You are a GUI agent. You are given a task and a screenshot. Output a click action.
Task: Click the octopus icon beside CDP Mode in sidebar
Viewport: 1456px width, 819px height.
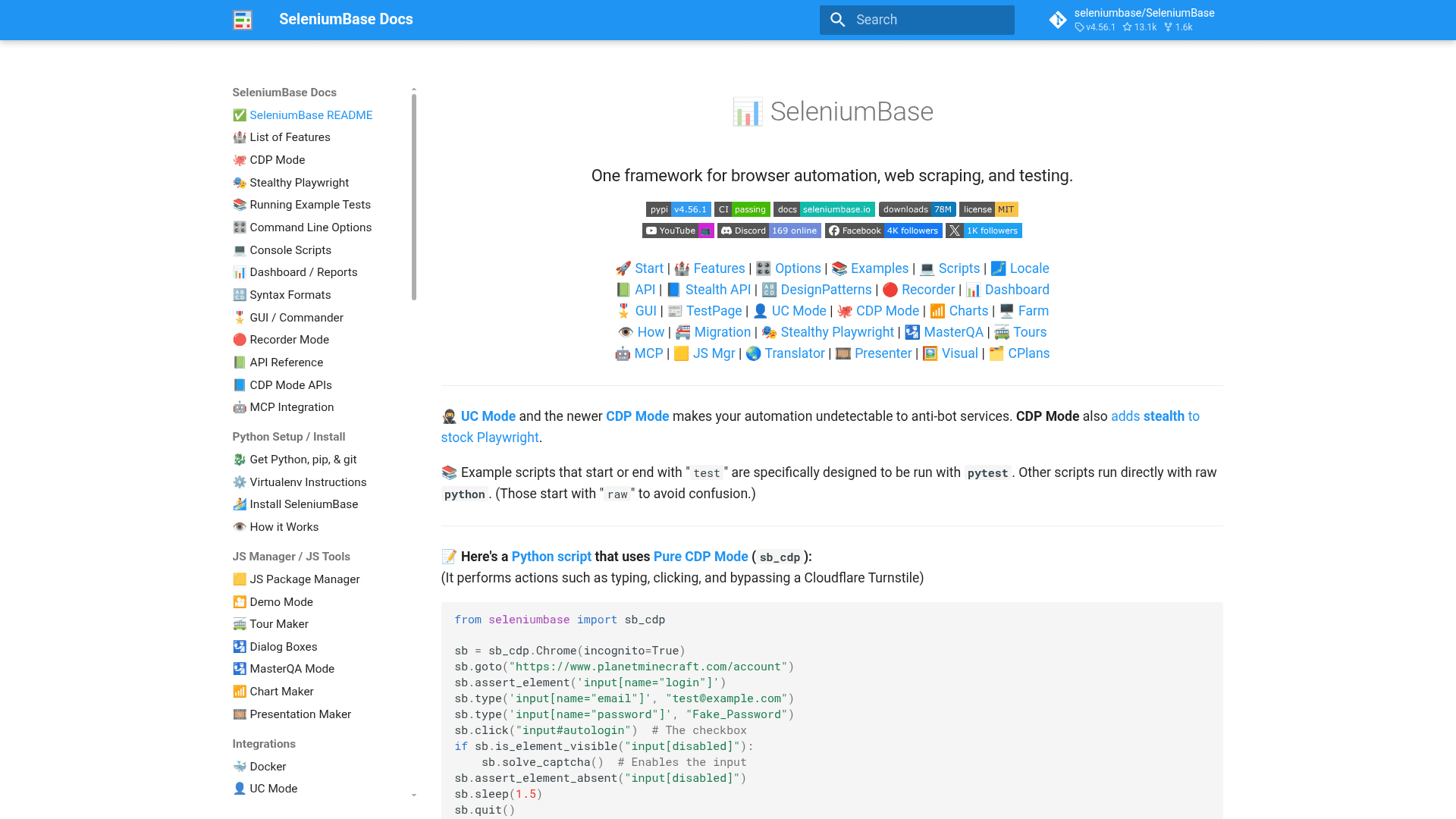(x=240, y=160)
